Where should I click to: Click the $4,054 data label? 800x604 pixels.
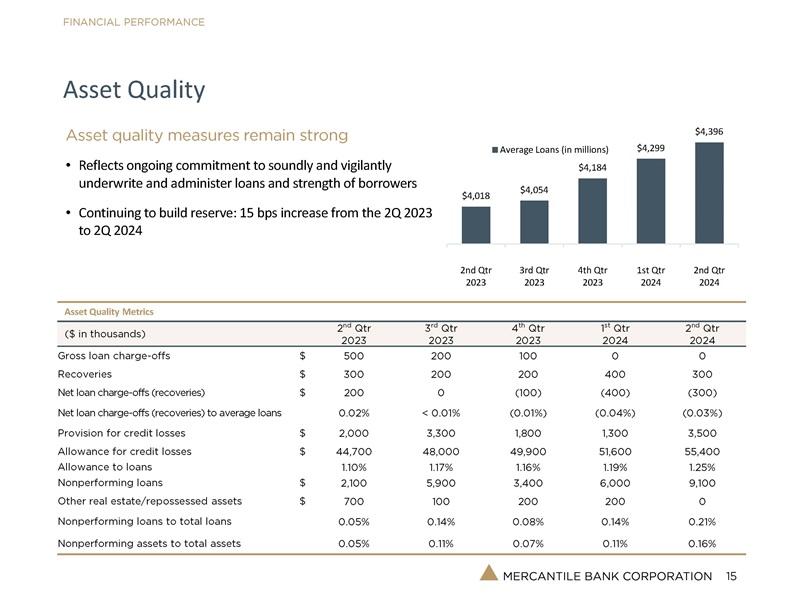click(534, 190)
